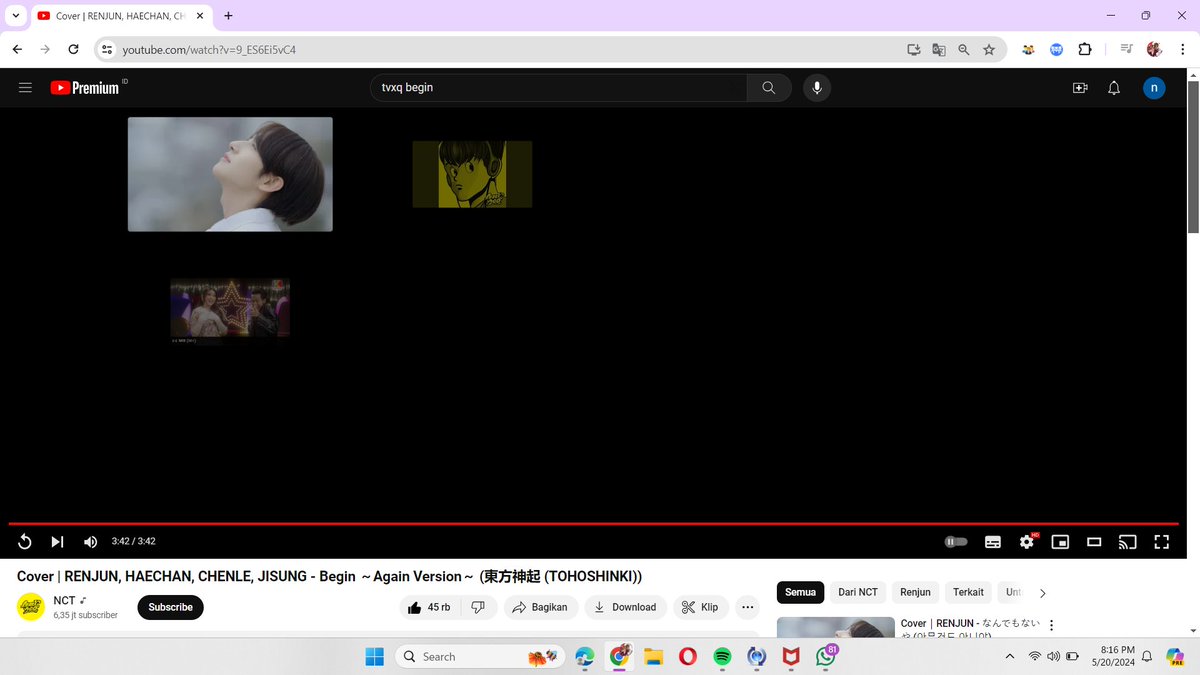
Task: Open end-screen video with boy looking up
Action: [230, 174]
